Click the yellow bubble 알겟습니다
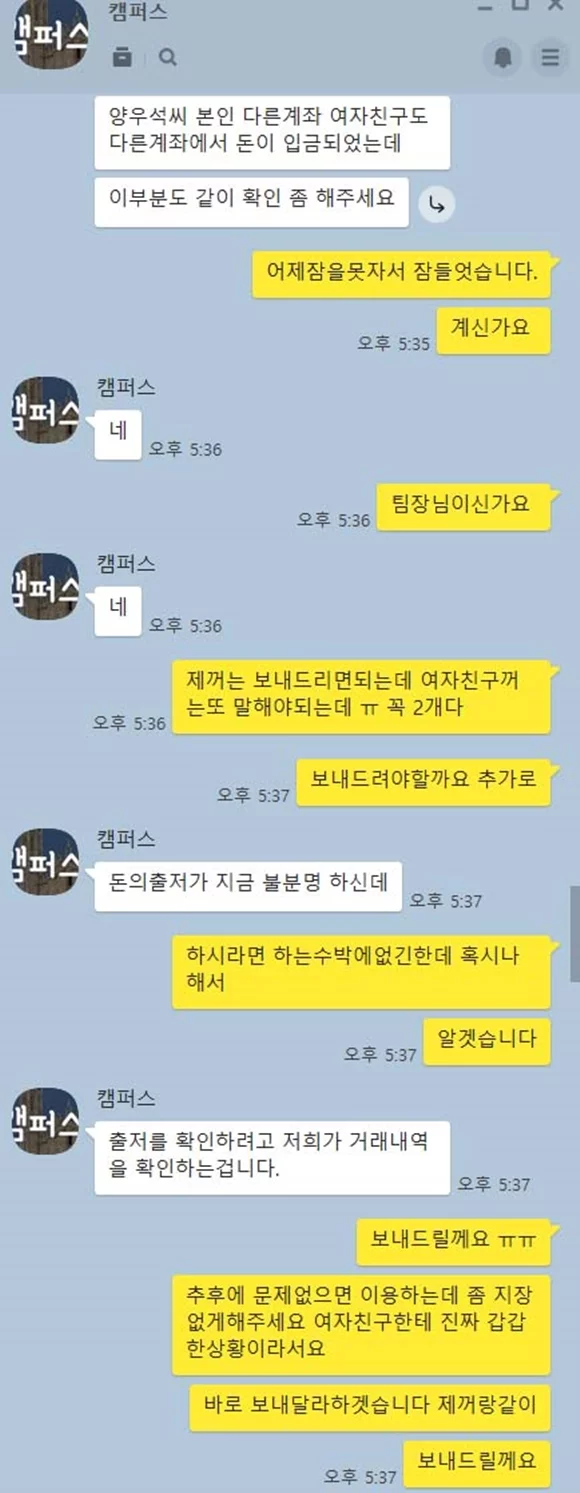The height and width of the screenshot is (1493, 580). click(x=488, y=1038)
